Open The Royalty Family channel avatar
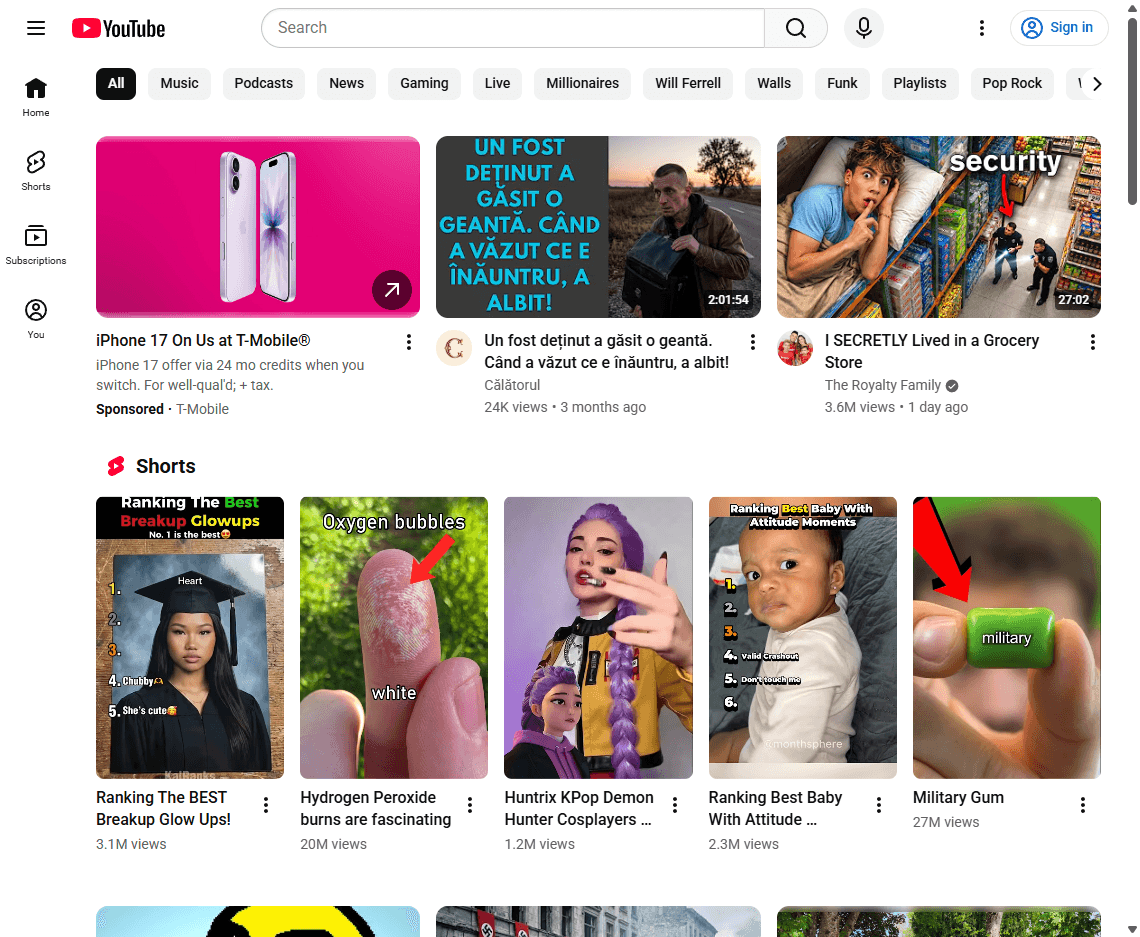The image size is (1140, 937). point(795,348)
